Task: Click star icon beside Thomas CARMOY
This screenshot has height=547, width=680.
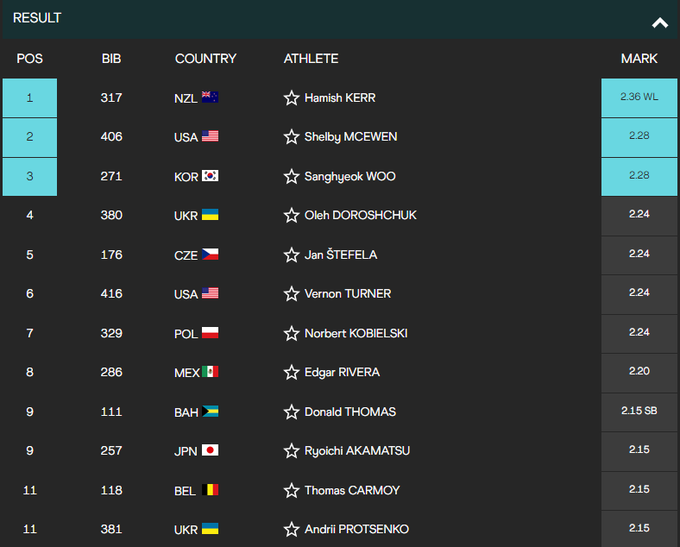Action: [x=292, y=490]
